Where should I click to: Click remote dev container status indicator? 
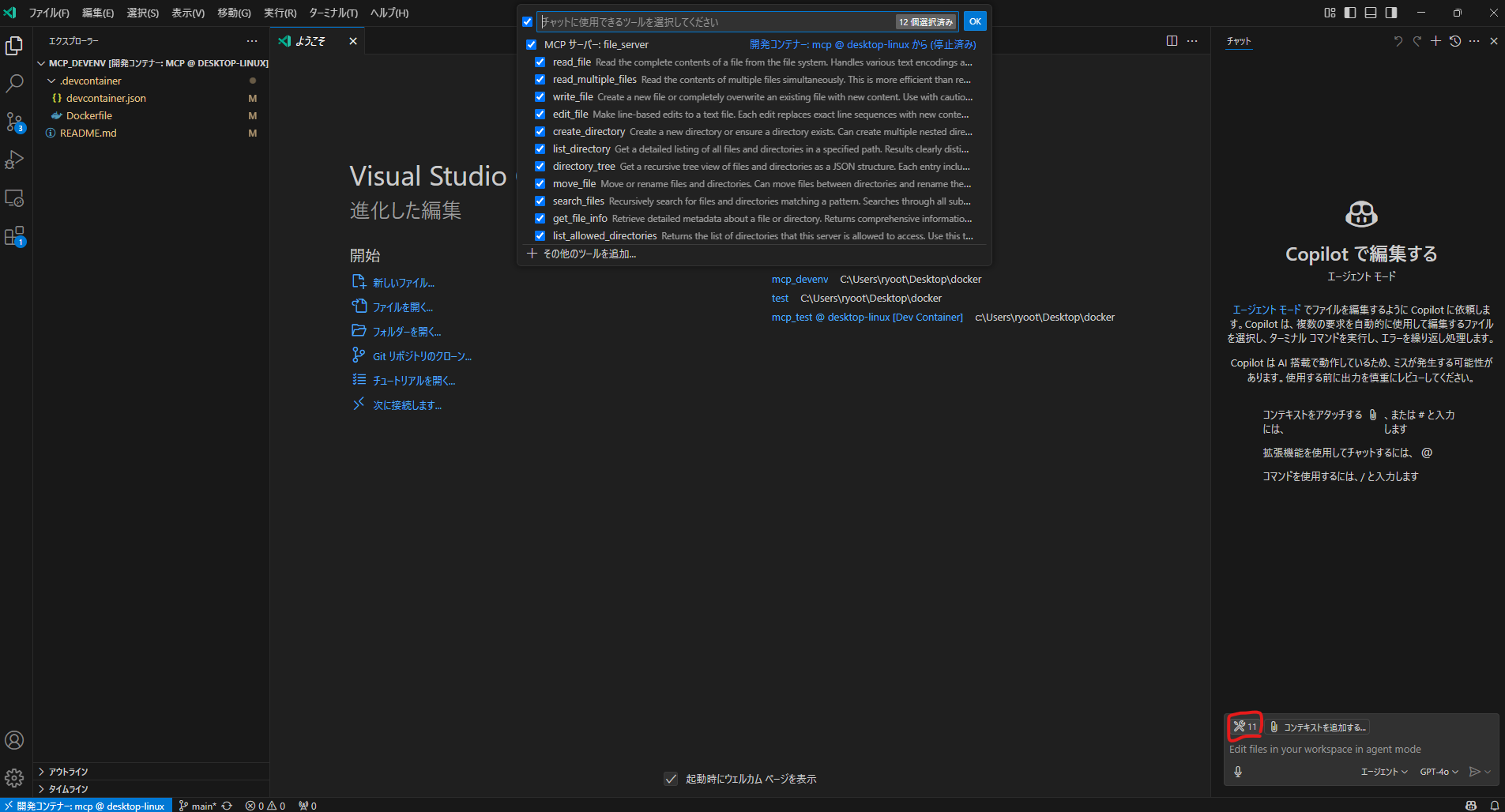coord(86,806)
